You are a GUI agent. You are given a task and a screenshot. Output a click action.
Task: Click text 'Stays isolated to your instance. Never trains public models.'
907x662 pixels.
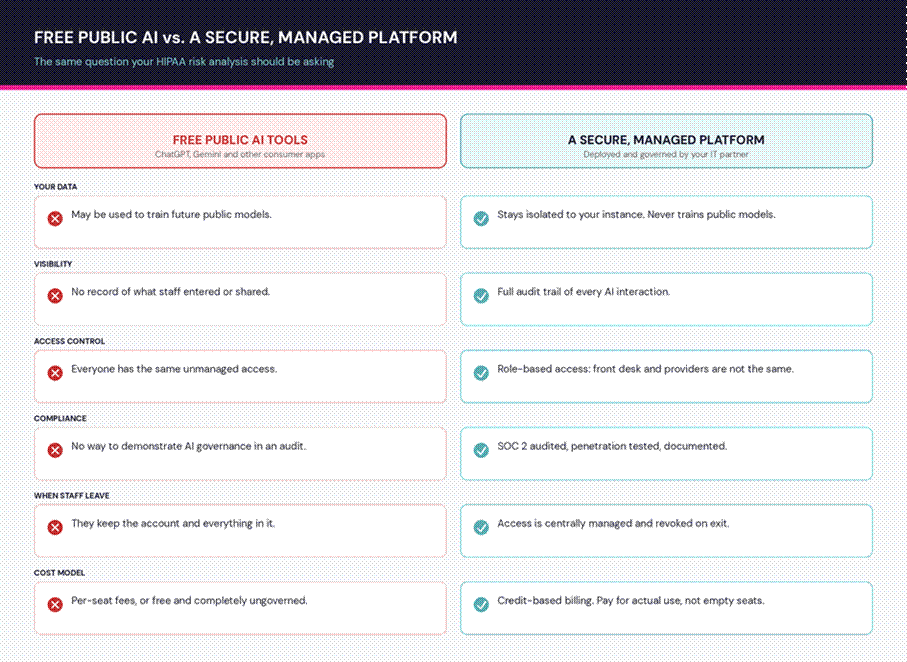(x=636, y=215)
